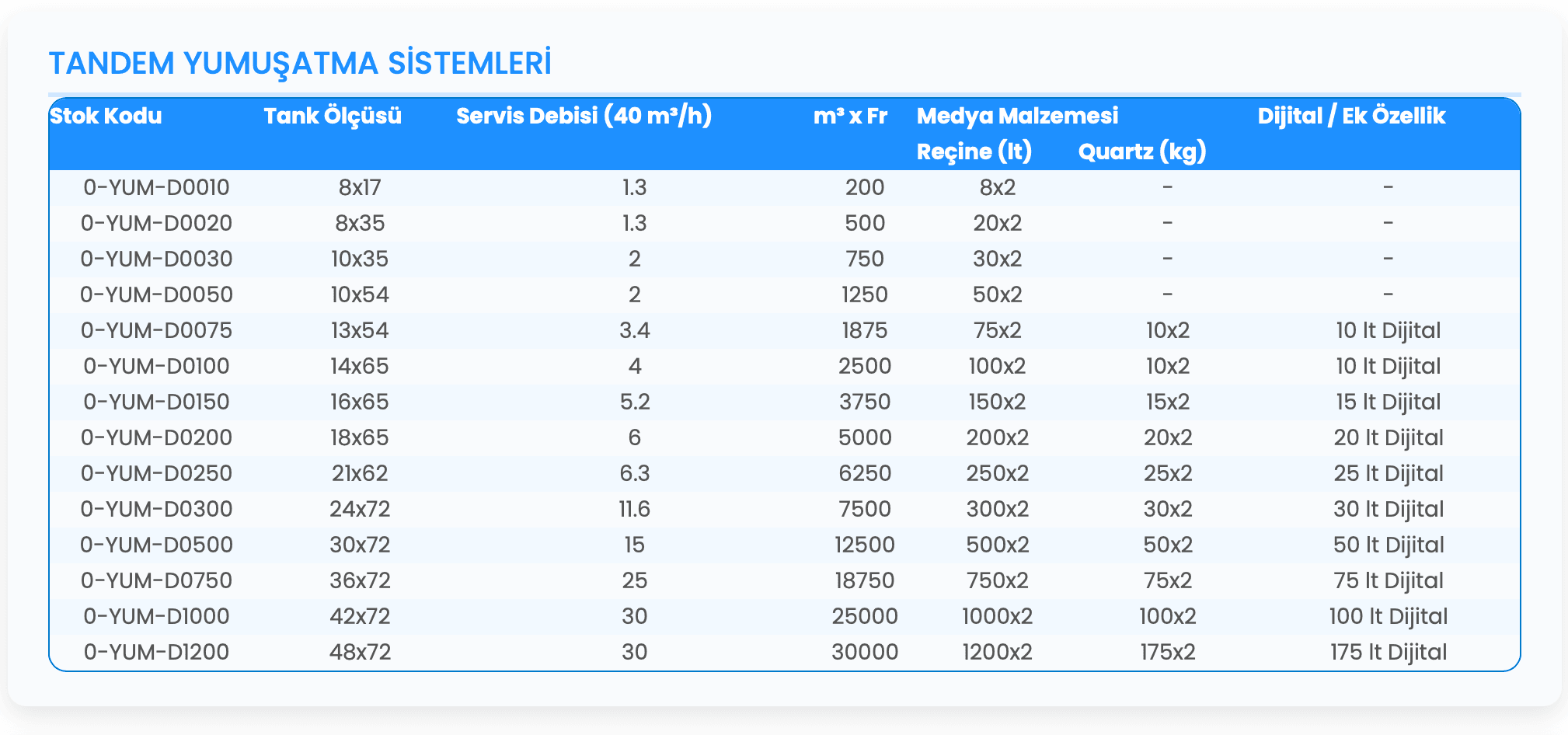Select the Stok Kodu column header
Image resolution: width=1568 pixels, height=735 pixels.
106,117
